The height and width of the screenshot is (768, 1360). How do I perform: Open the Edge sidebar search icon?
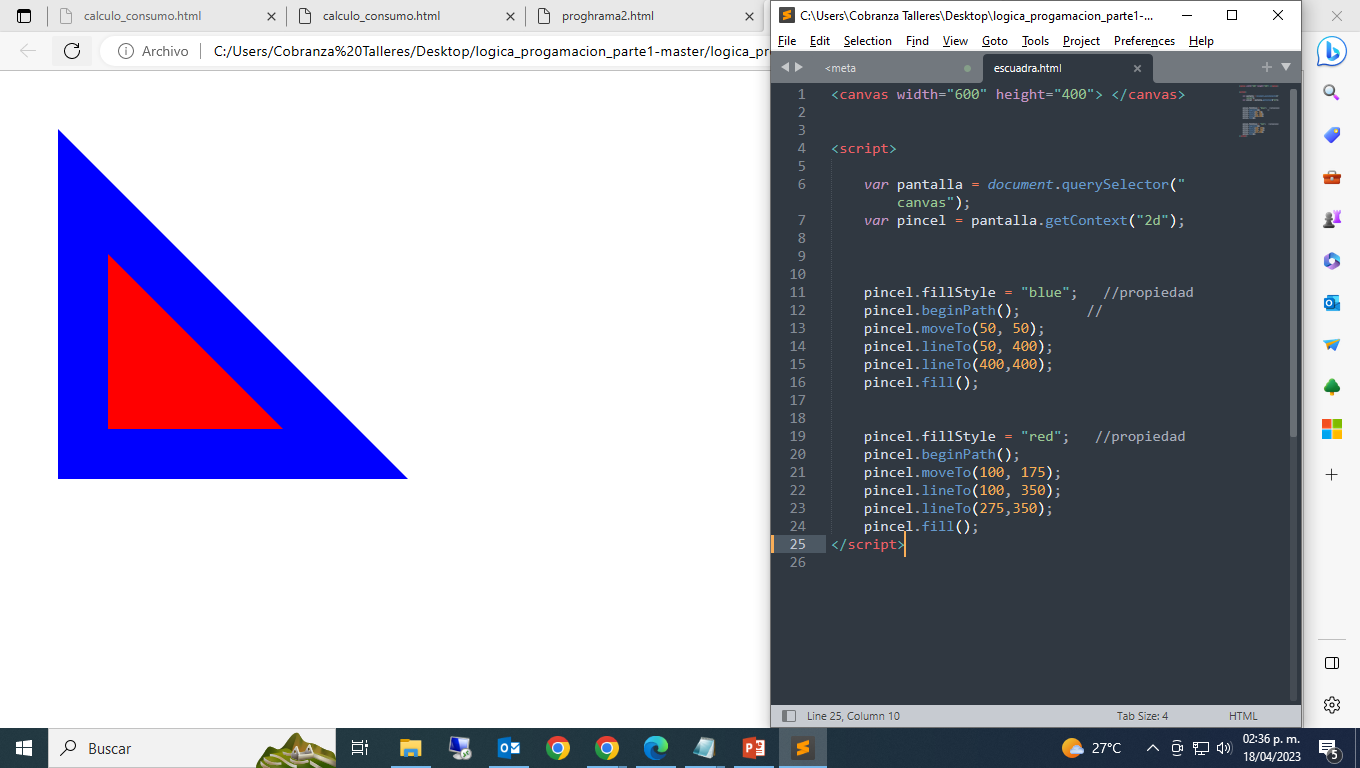click(1331, 92)
